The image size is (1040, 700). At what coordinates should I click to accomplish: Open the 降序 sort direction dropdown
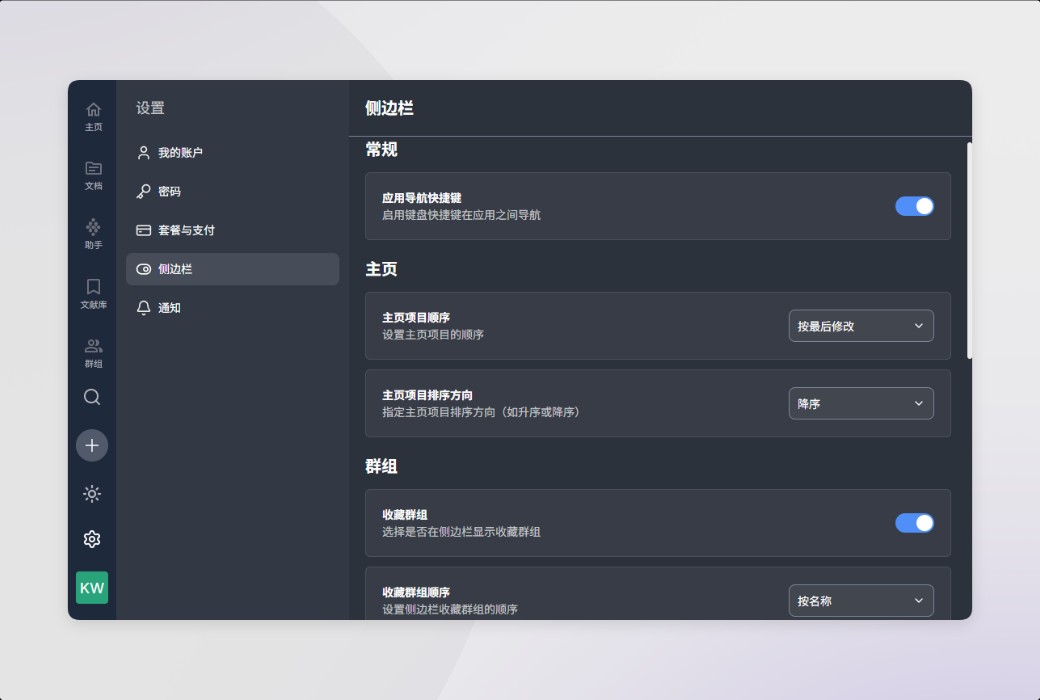pyautogui.click(x=861, y=403)
